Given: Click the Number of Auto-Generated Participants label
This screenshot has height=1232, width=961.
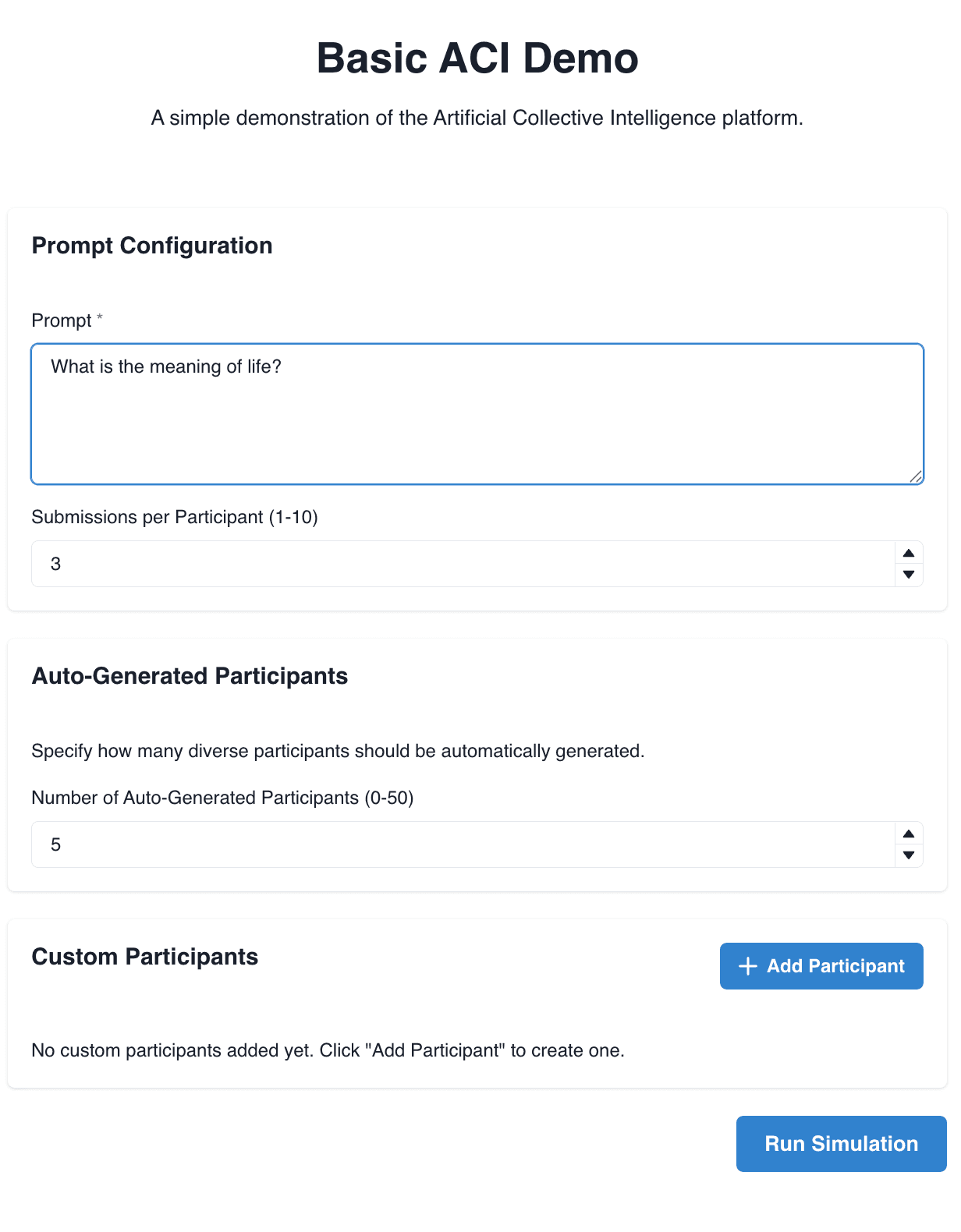Looking at the screenshot, I should click(222, 798).
